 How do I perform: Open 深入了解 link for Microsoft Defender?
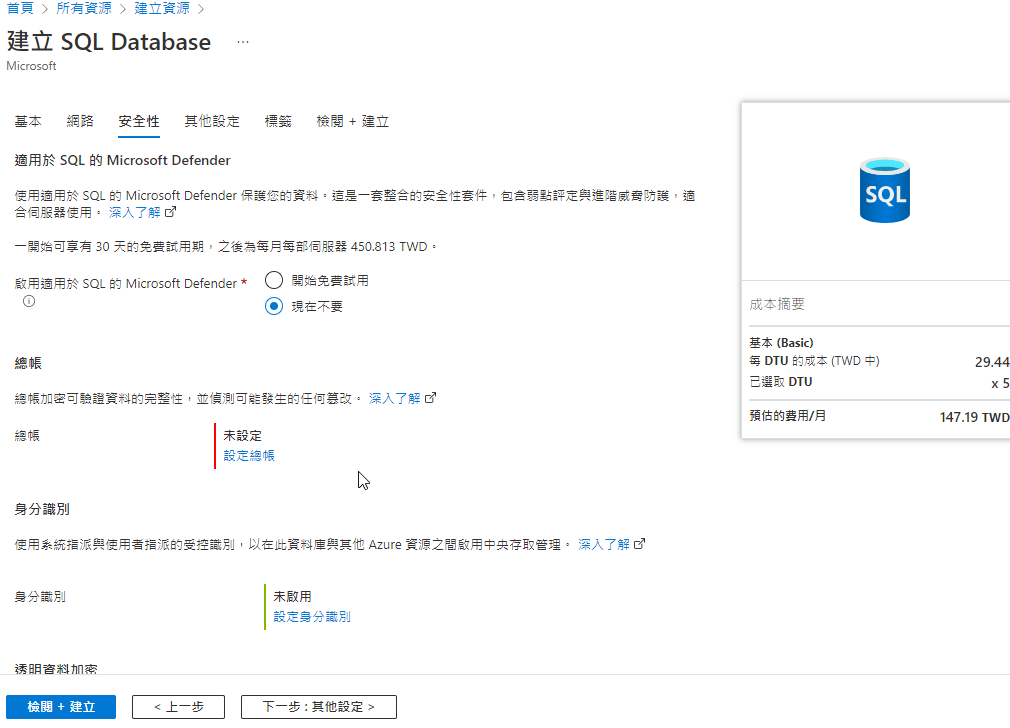[135, 213]
